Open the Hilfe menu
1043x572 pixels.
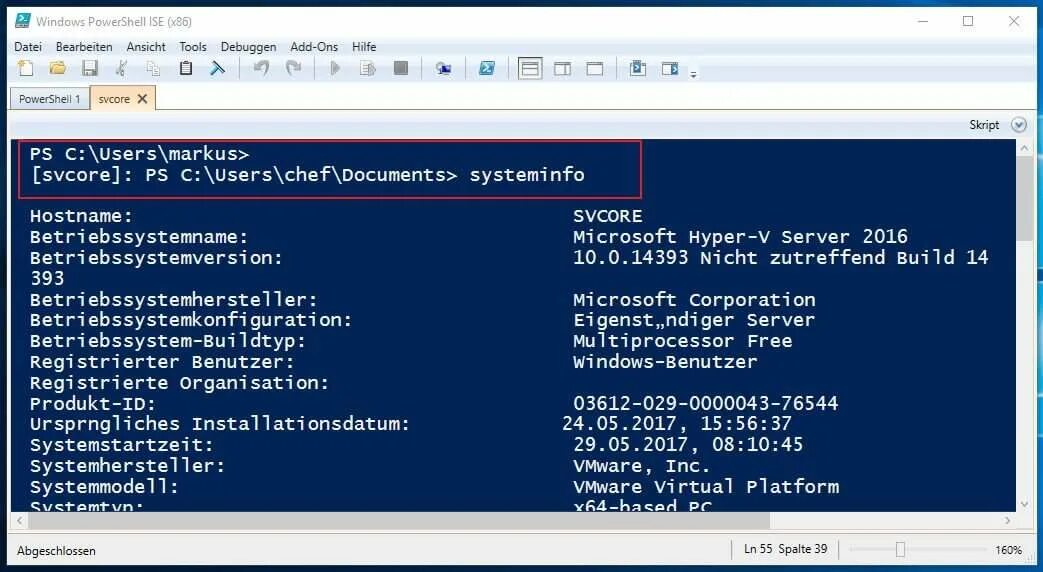point(364,47)
